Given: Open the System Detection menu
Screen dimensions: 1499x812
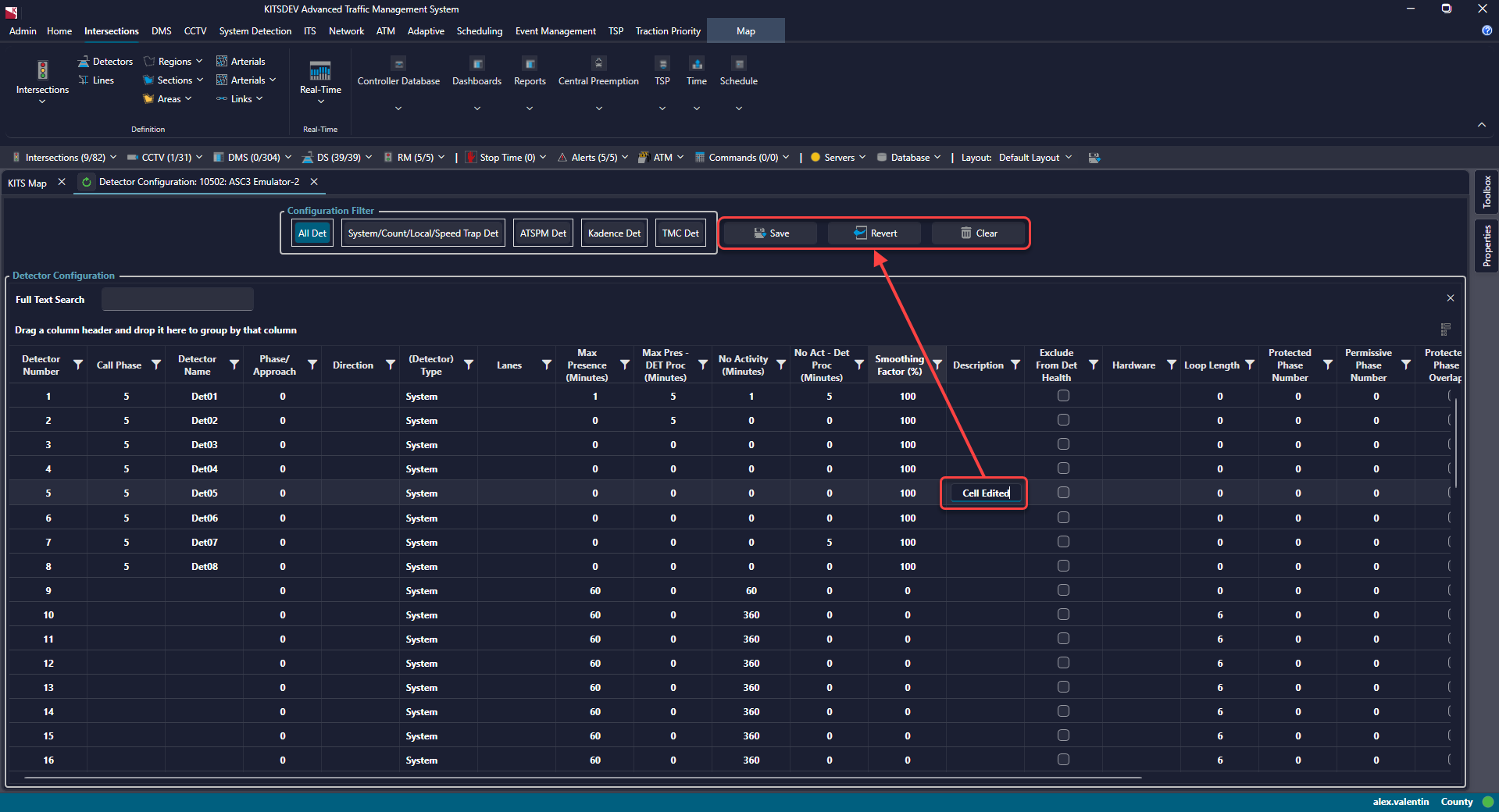Looking at the screenshot, I should [x=255, y=31].
